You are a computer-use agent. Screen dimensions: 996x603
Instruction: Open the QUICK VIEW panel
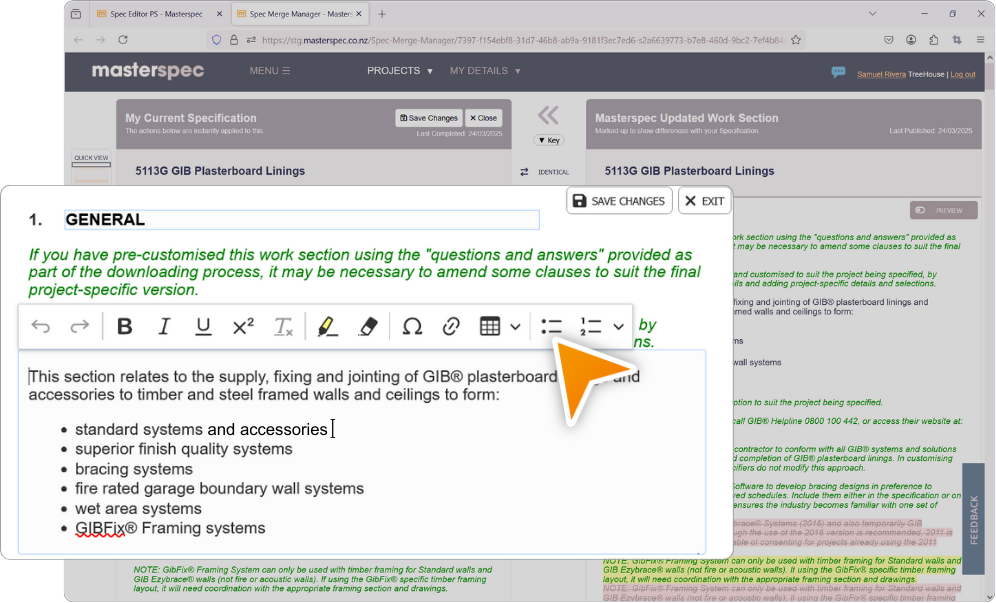(91, 160)
